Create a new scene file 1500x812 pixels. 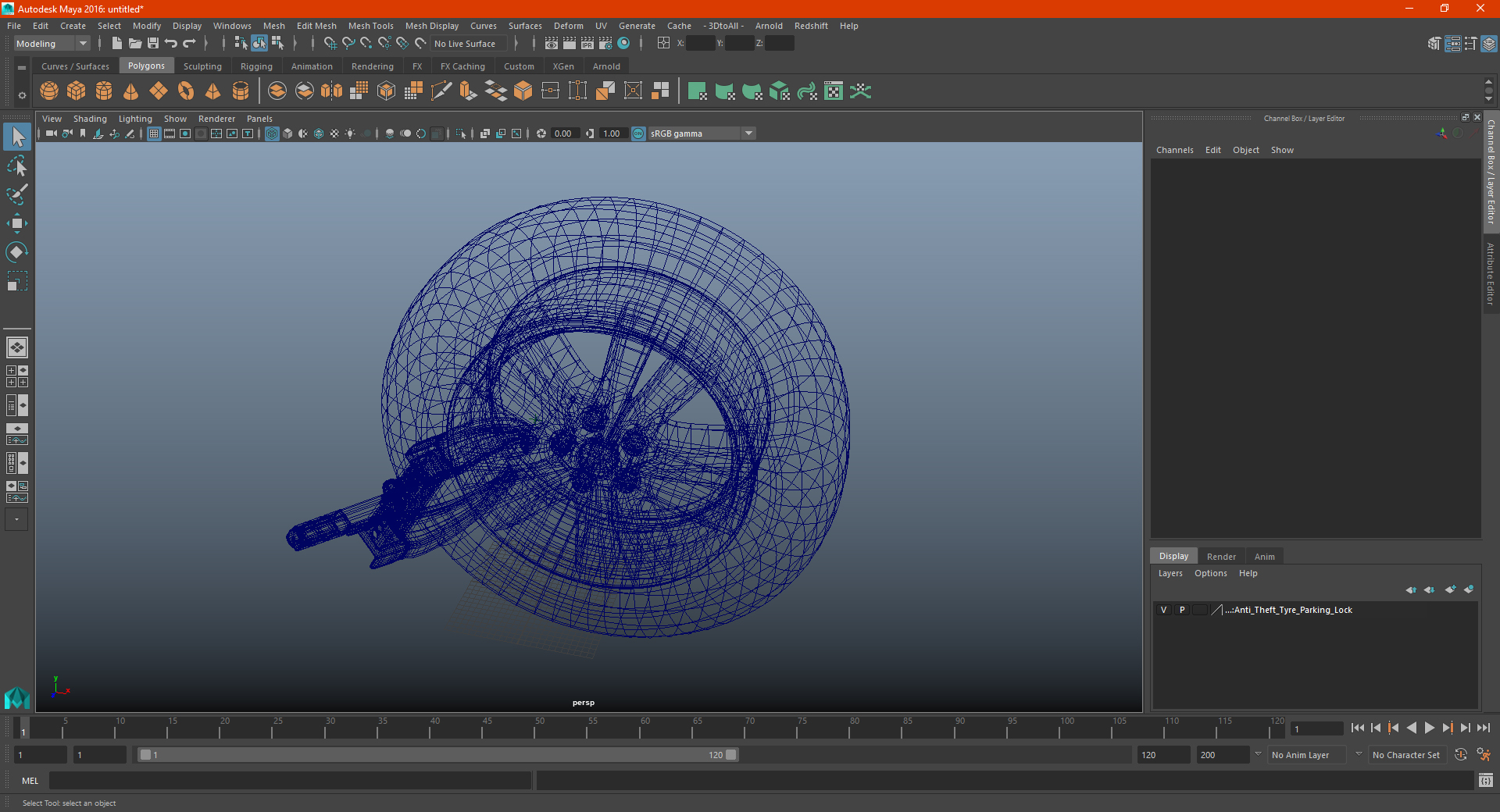point(117,44)
